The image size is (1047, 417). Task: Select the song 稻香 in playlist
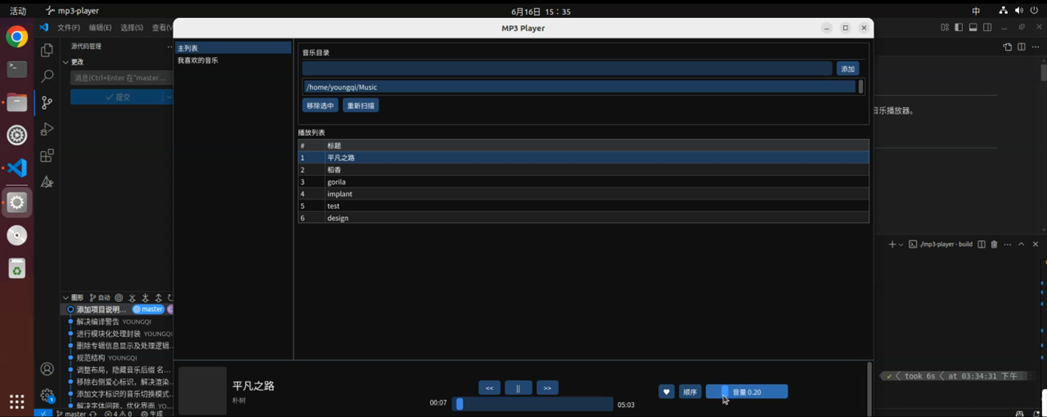[x=334, y=170]
